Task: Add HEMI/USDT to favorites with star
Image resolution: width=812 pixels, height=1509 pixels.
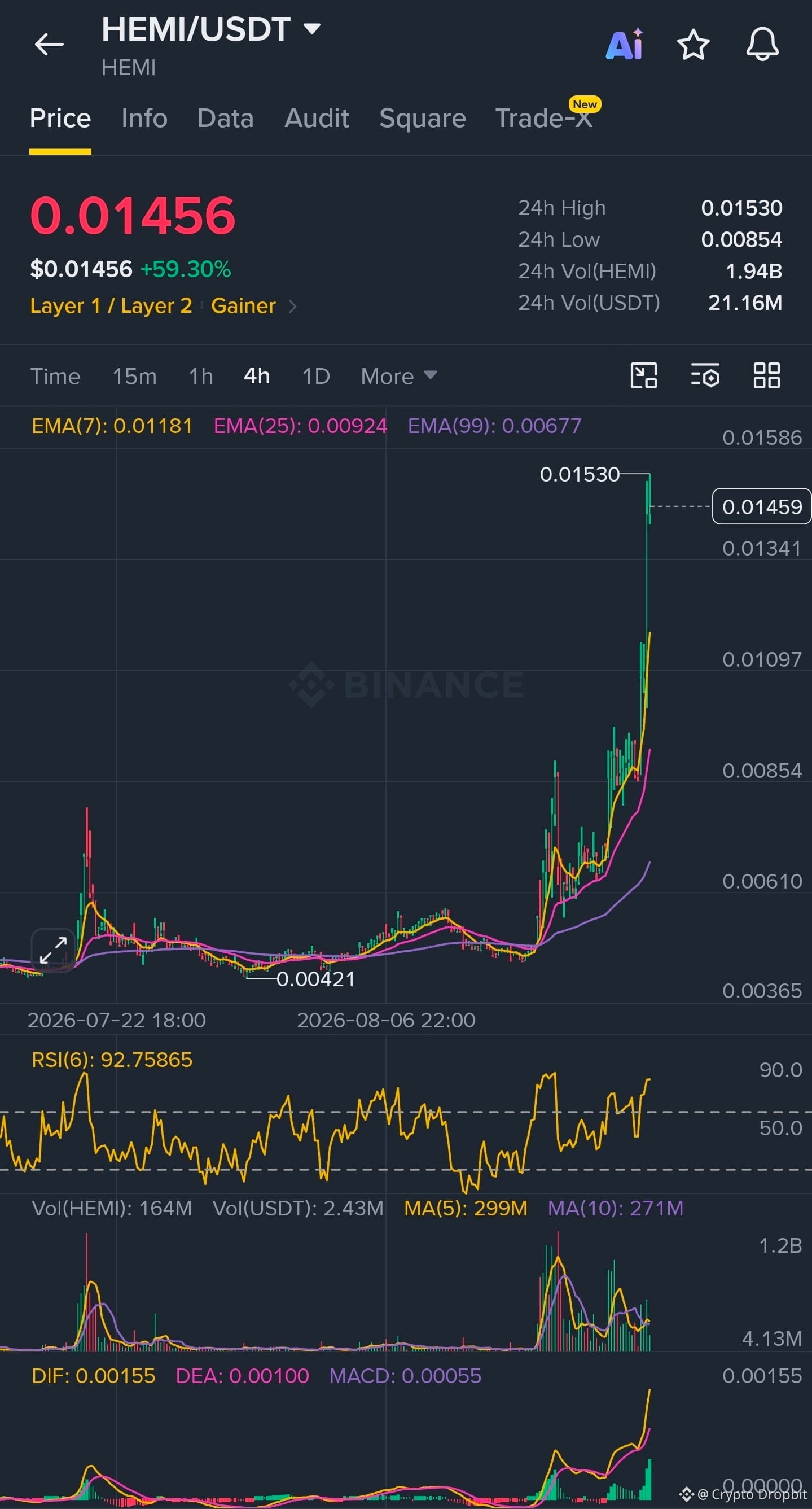Action: [693, 45]
